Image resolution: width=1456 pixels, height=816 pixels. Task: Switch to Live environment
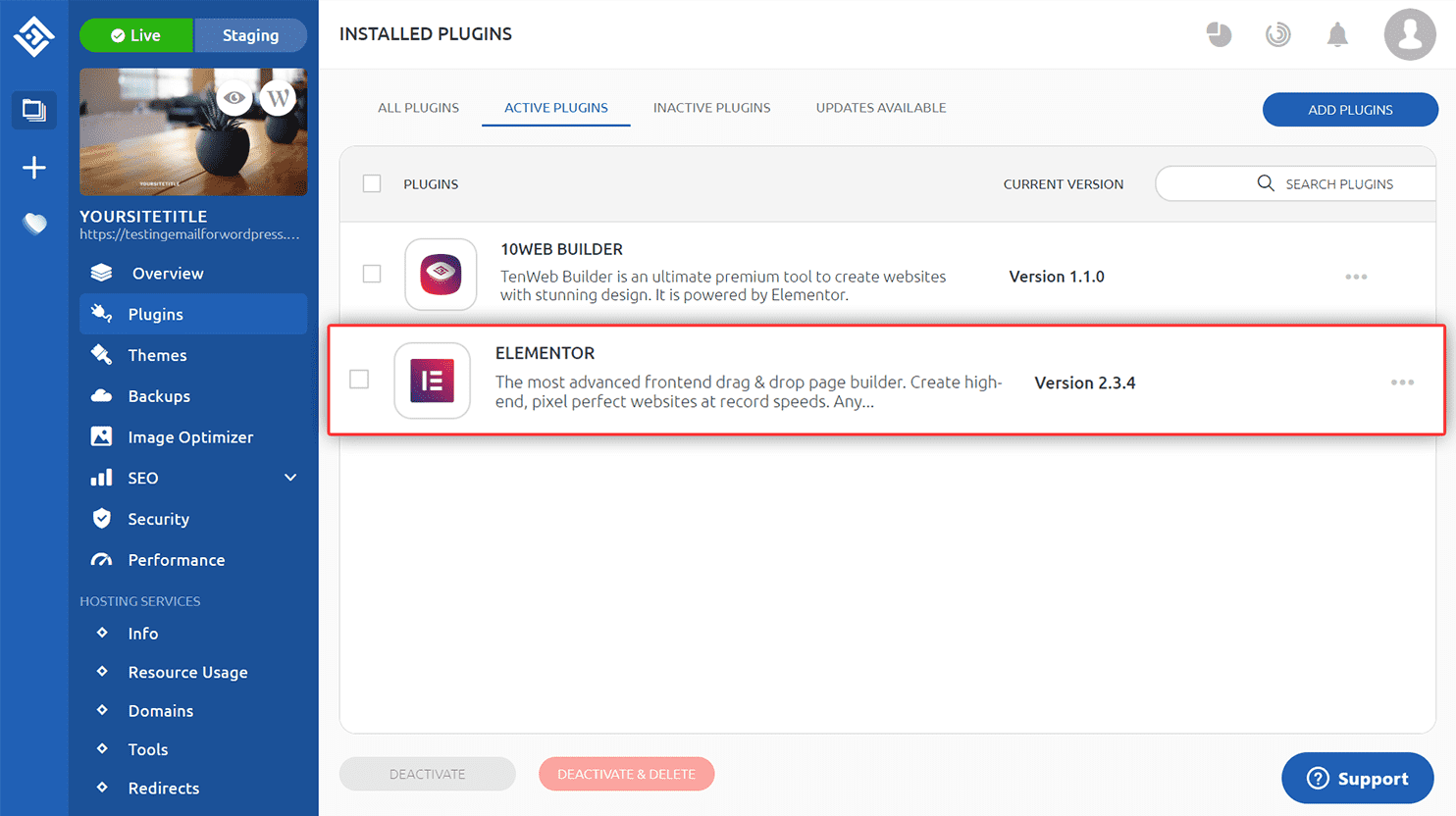click(136, 35)
